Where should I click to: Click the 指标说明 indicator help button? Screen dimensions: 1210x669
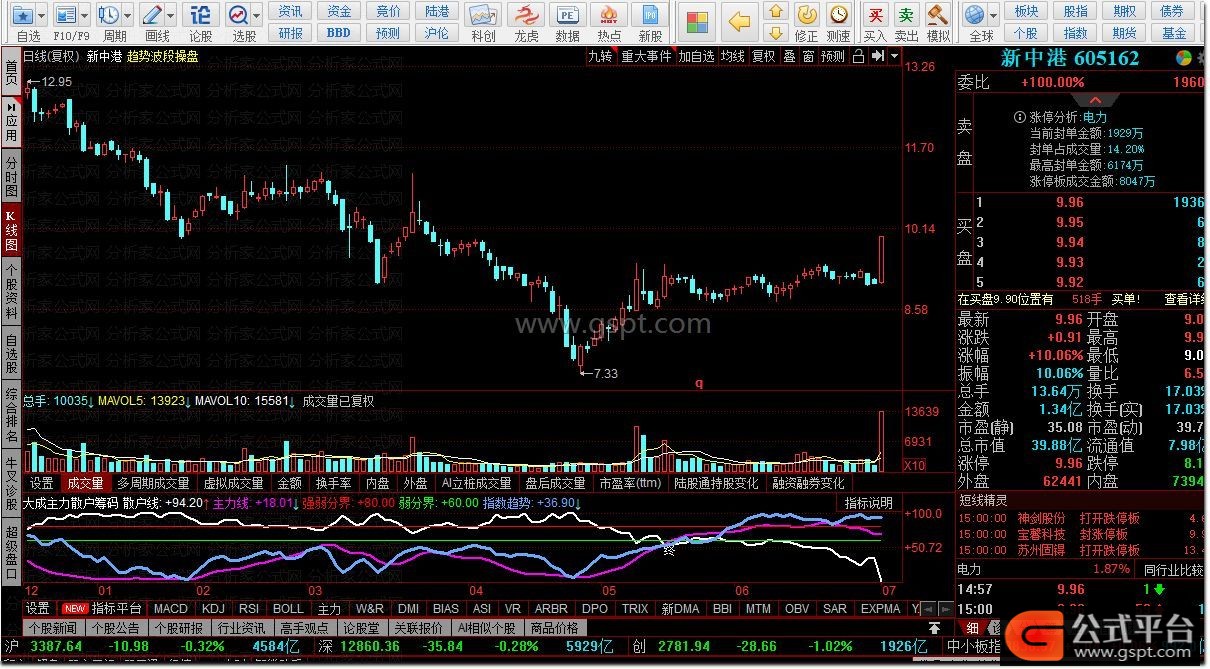pos(869,503)
